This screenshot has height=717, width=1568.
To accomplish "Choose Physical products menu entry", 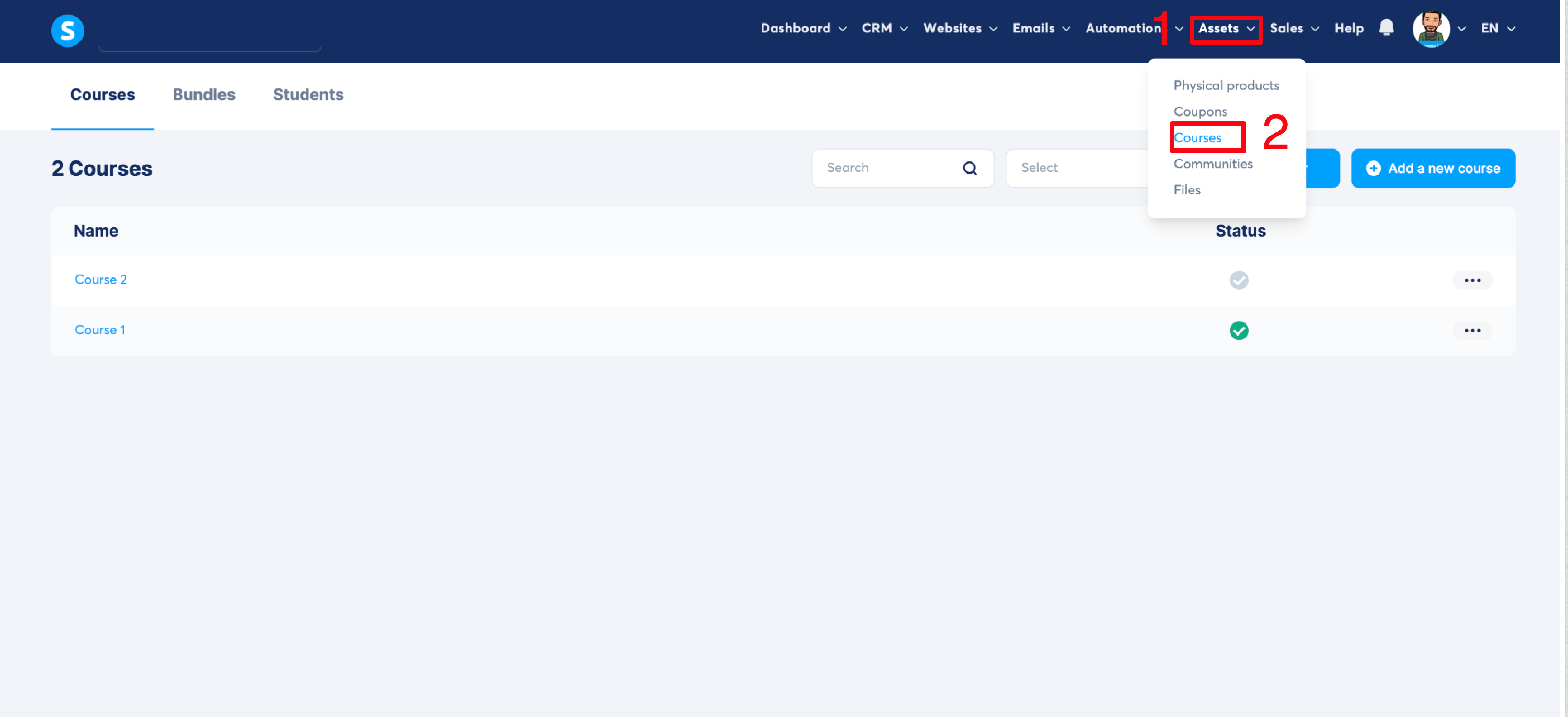I will point(1226,85).
